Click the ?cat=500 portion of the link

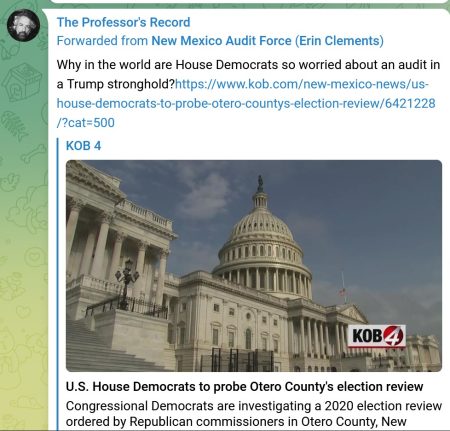click(x=86, y=123)
